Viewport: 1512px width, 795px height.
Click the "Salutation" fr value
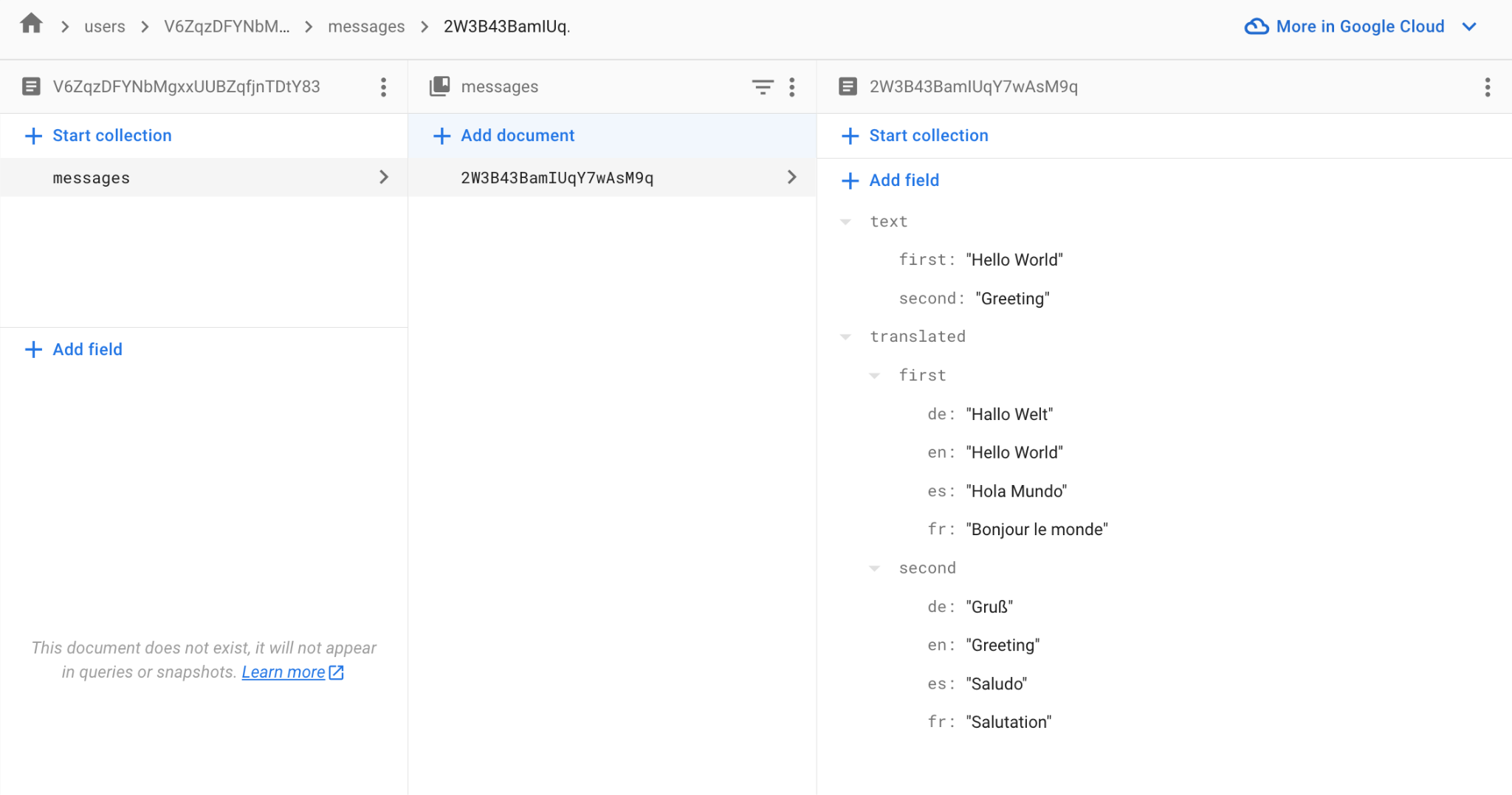tap(1008, 722)
